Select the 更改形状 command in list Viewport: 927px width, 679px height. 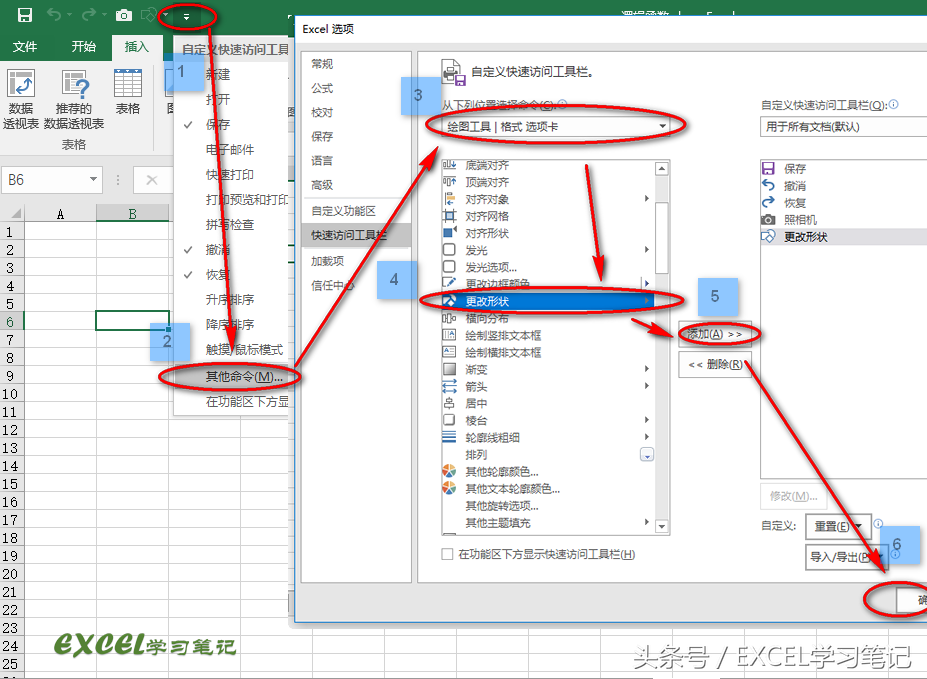point(548,301)
